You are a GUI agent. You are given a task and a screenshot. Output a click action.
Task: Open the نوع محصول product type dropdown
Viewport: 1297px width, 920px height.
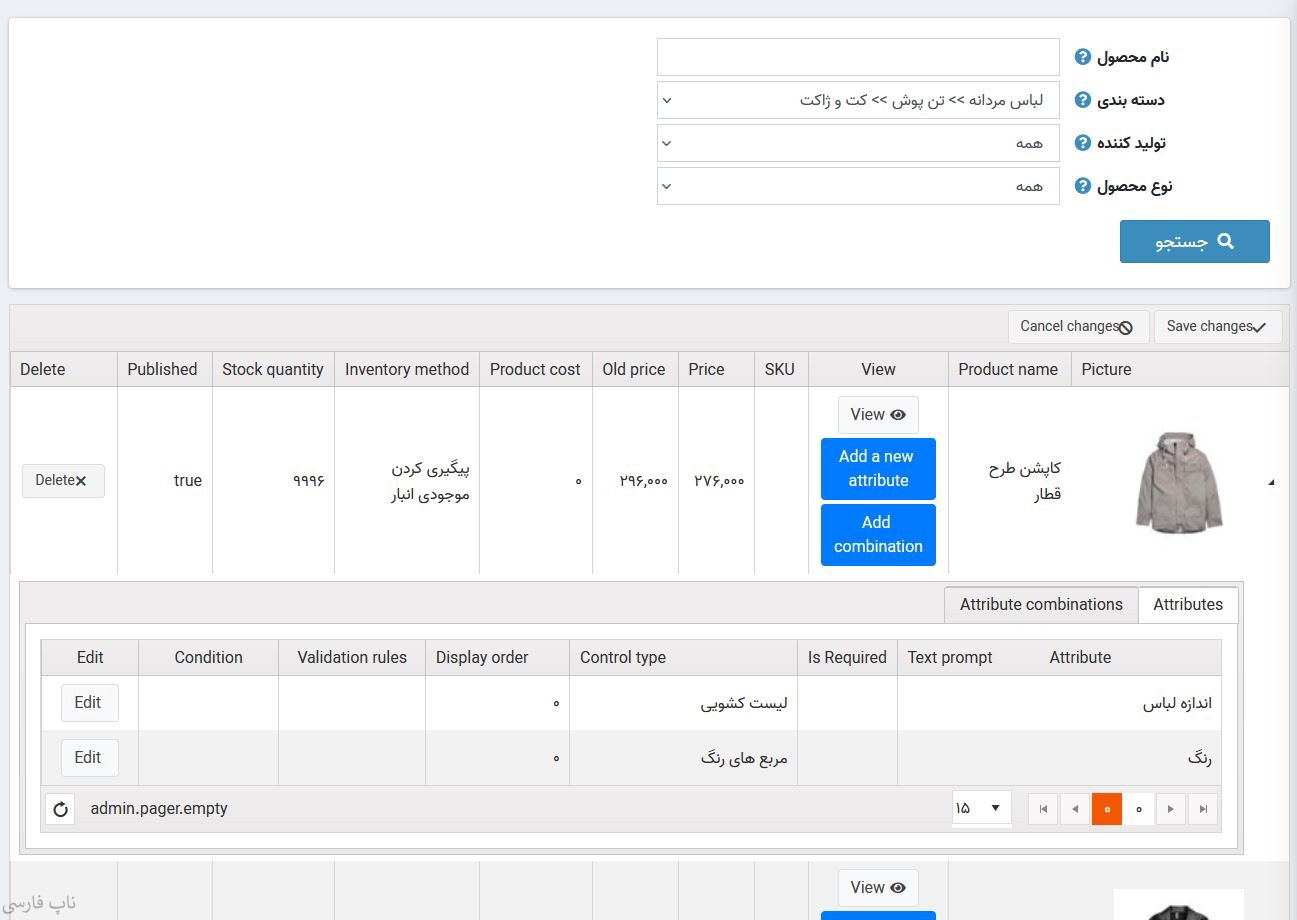pos(858,186)
